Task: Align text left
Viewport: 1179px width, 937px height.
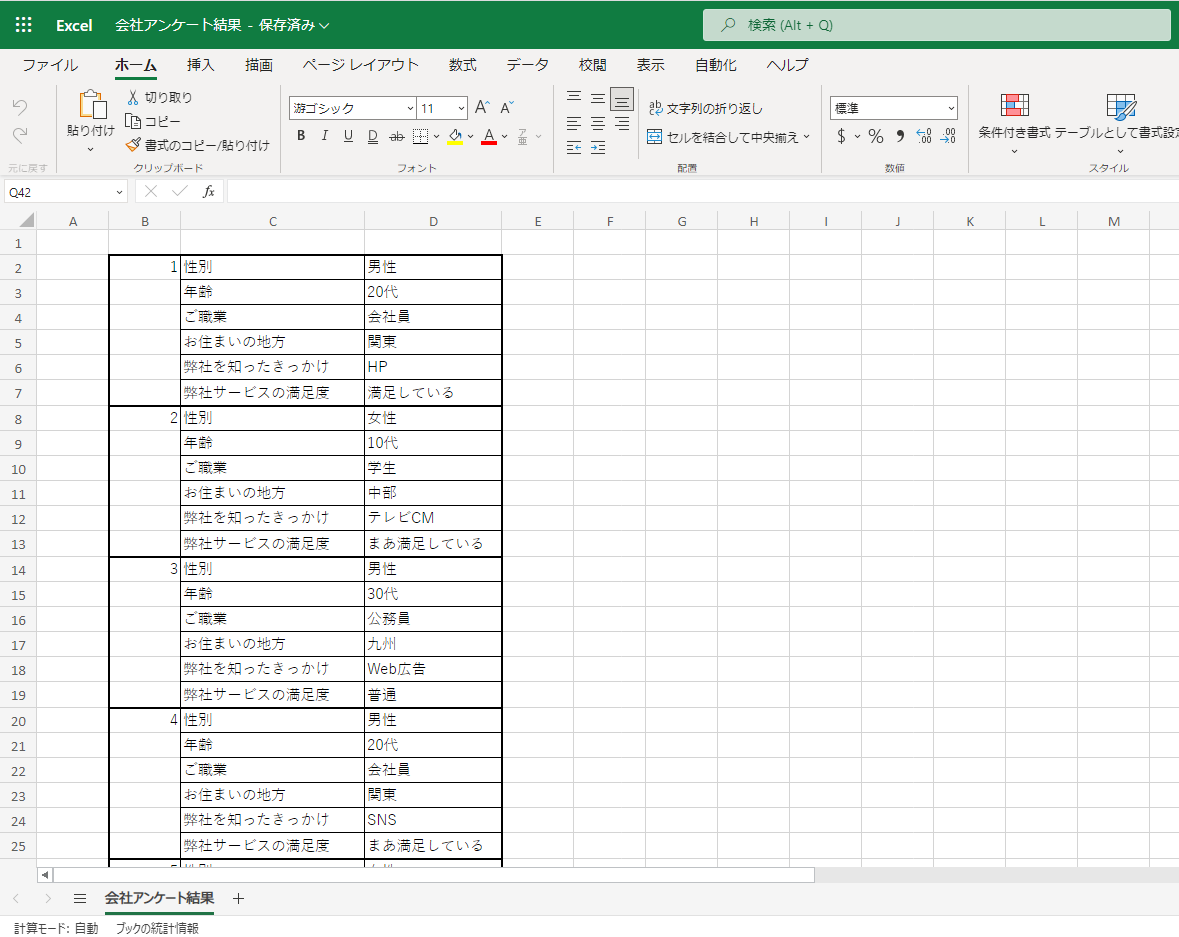Action: 574,123
